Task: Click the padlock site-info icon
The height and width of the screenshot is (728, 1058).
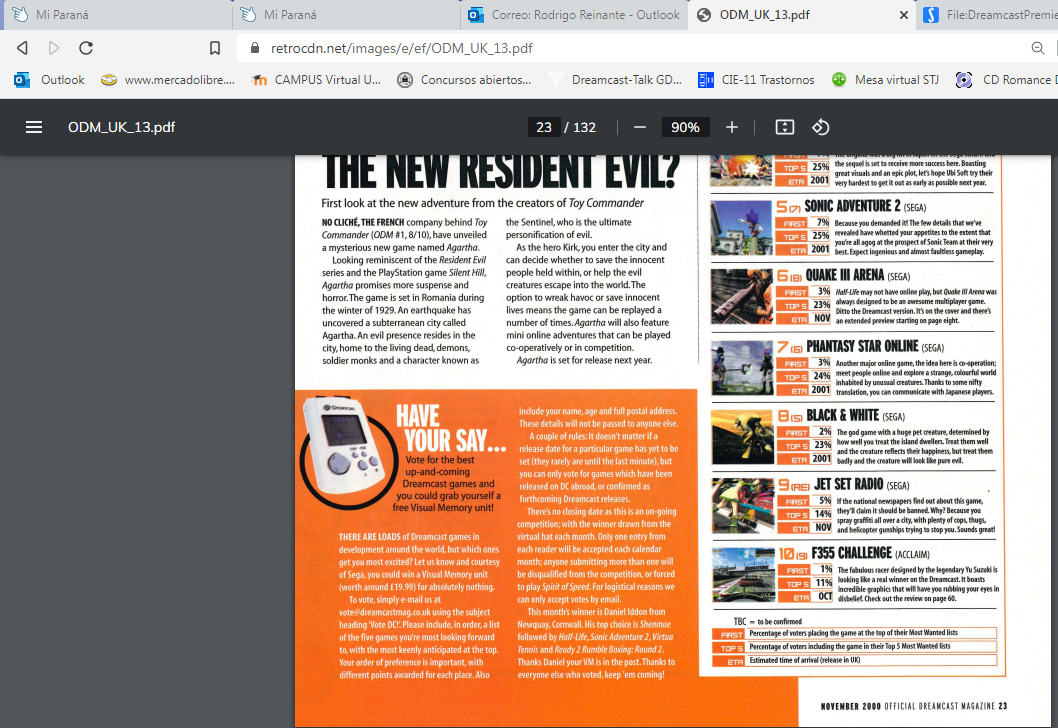Action: coord(254,48)
